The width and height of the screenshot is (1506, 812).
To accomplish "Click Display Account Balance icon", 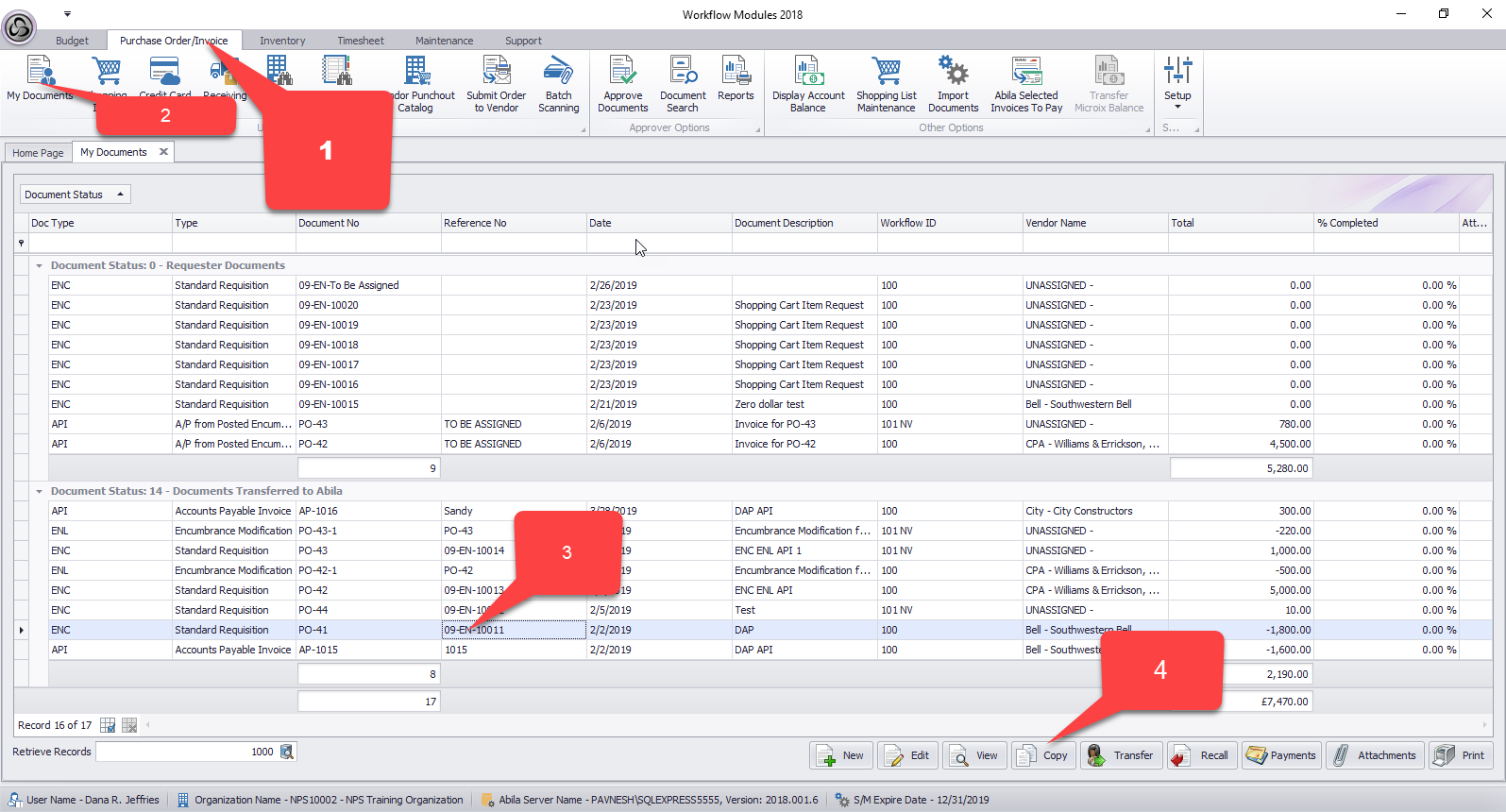I will tap(808, 84).
